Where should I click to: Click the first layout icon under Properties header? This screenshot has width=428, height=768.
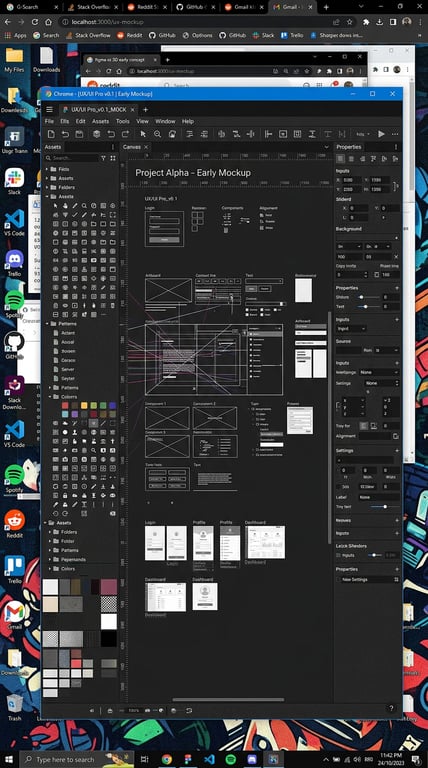pyautogui.click(x=341, y=158)
